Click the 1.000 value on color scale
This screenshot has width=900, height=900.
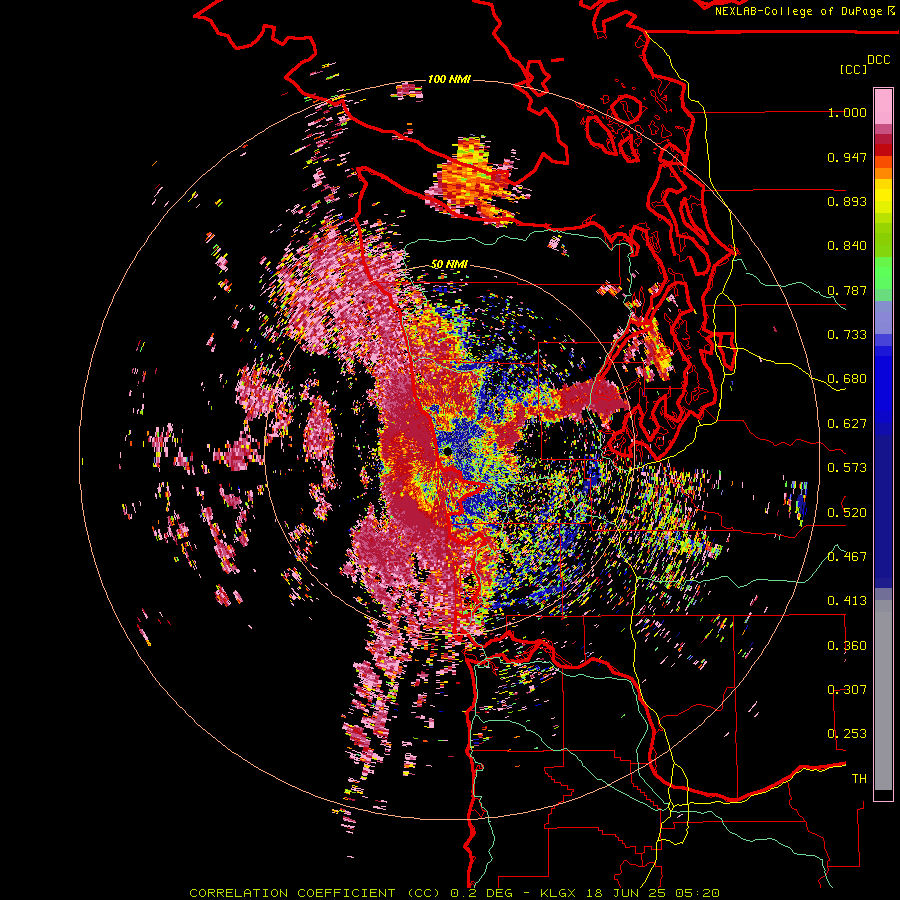pos(847,112)
